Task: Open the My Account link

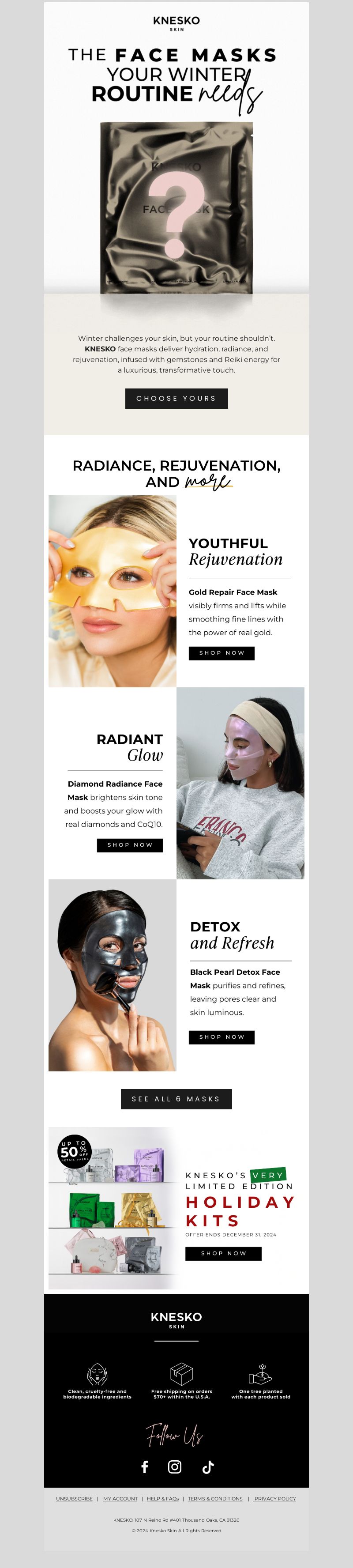Action: [120, 1499]
